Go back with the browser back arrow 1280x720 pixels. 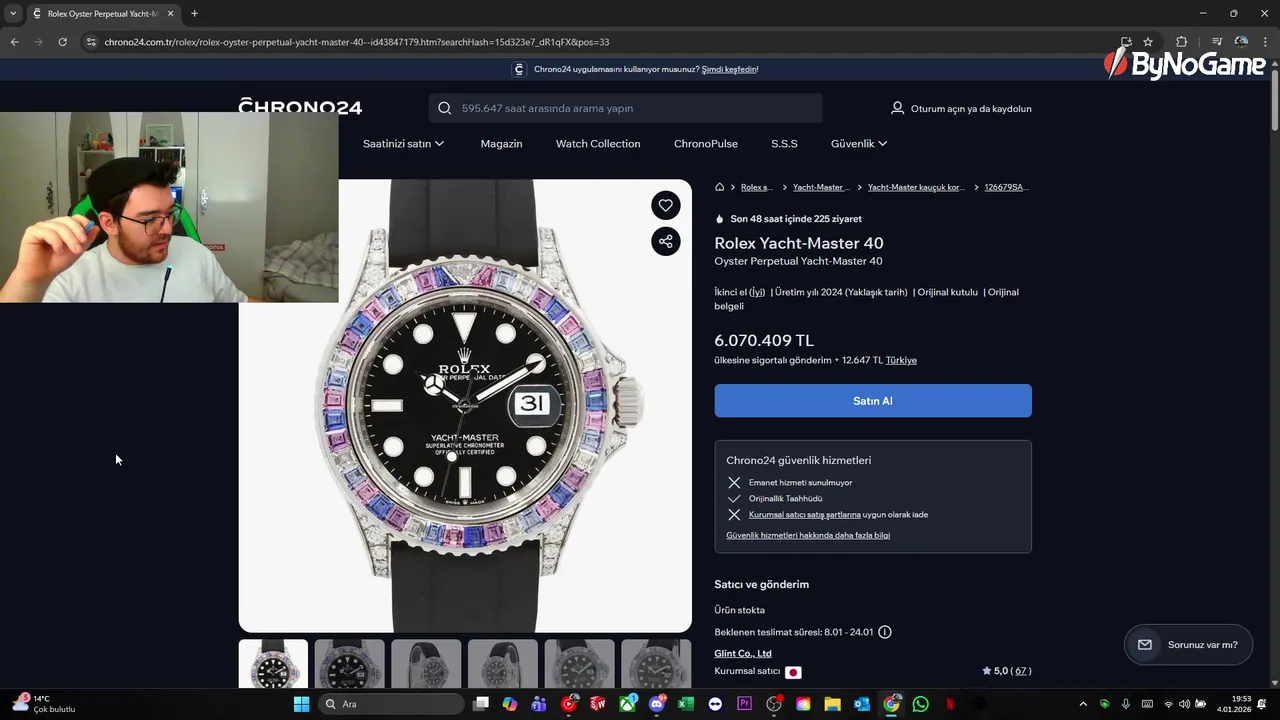pos(14,42)
